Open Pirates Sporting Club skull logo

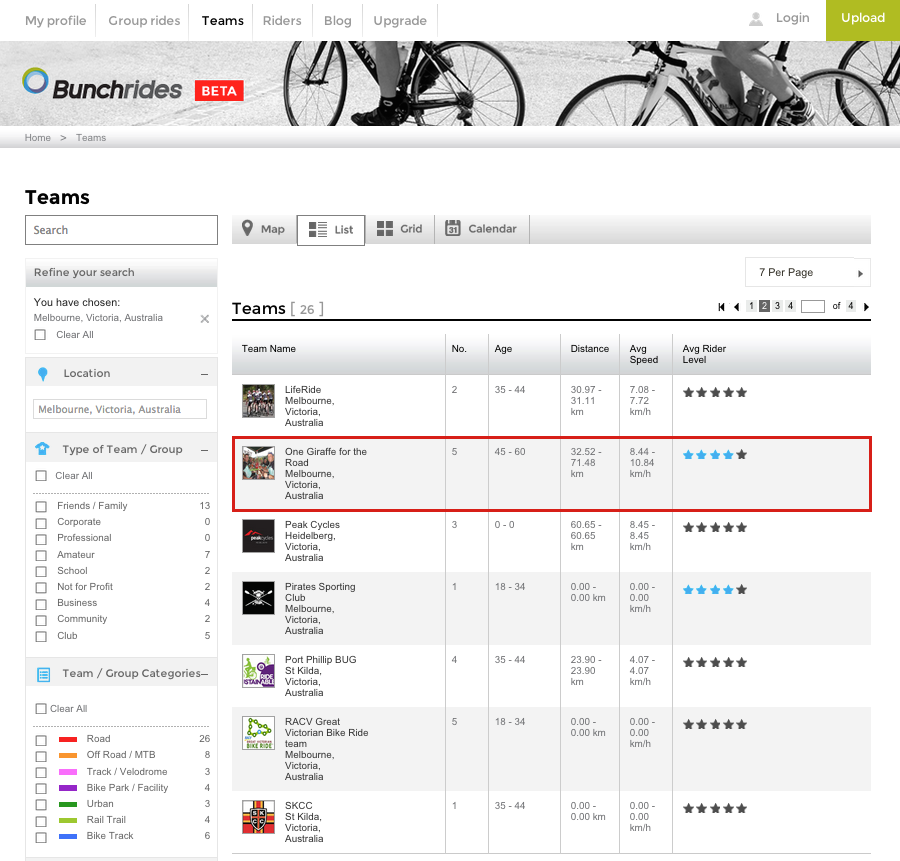coord(258,598)
